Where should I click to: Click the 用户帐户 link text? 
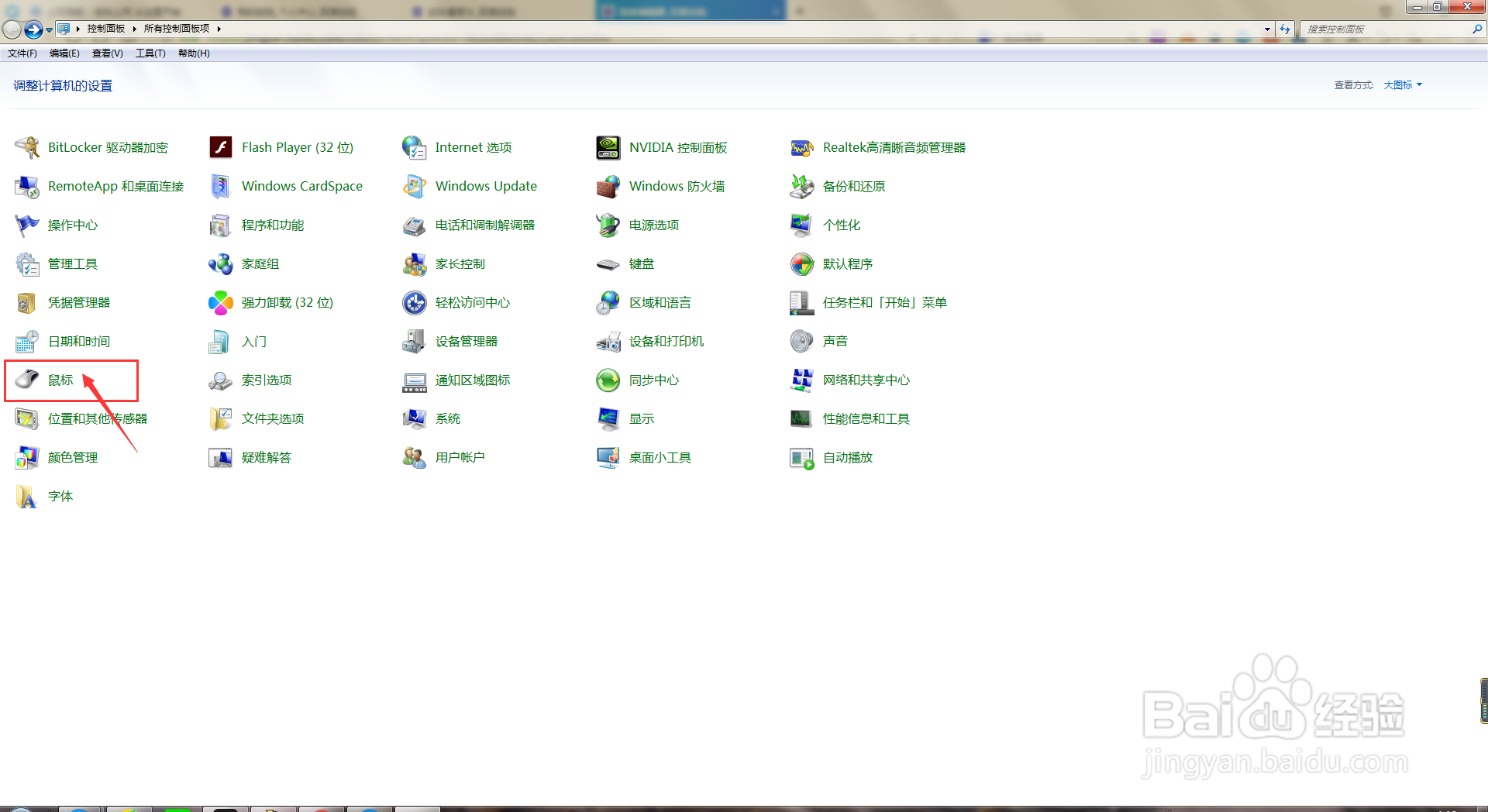[460, 457]
